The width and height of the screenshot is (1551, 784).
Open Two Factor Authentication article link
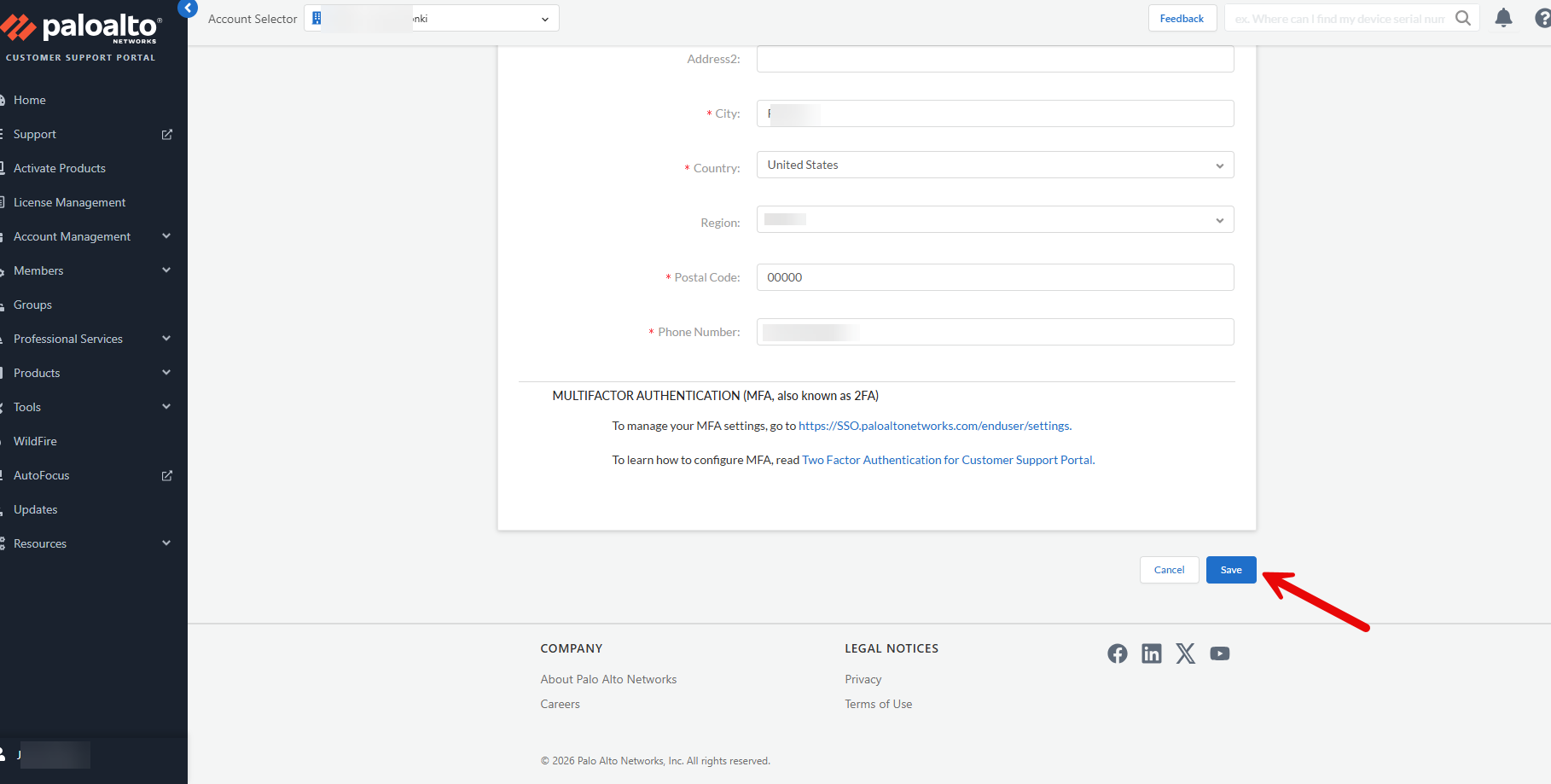coord(949,460)
